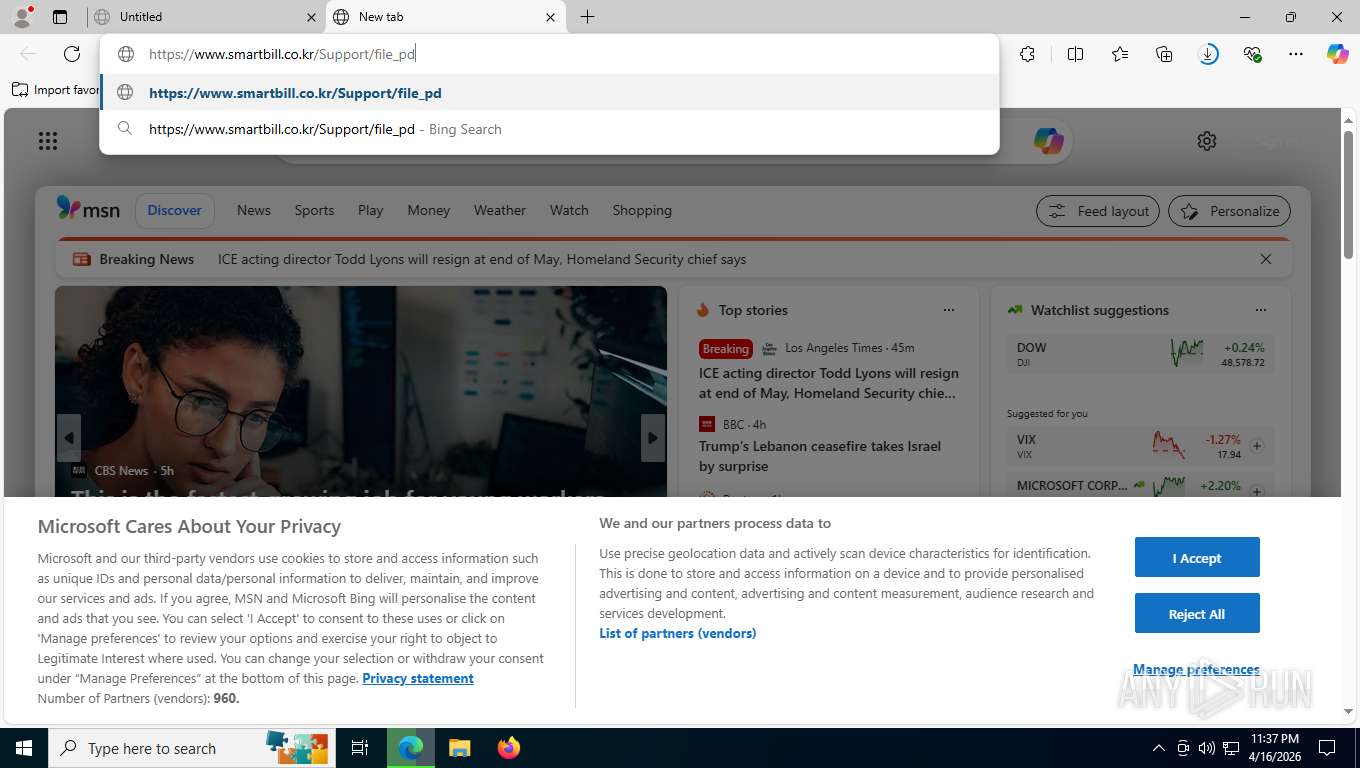Open the ICE acting director headline
The image size is (1360, 768).
tap(829, 383)
